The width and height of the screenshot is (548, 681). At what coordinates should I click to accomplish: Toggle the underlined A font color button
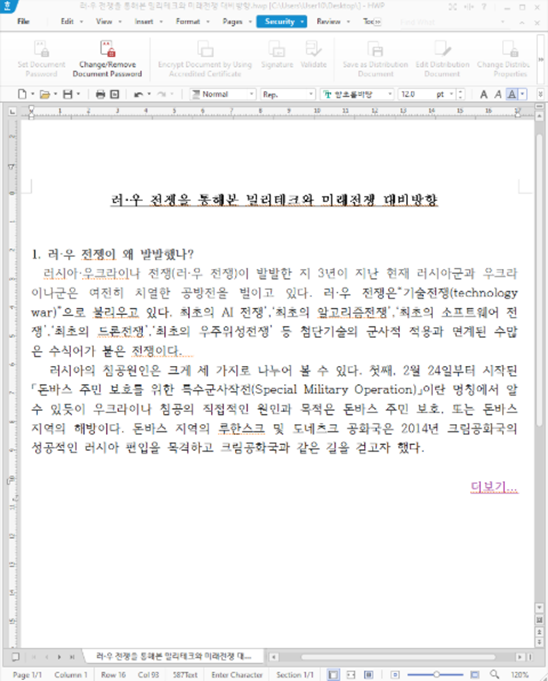pos(512,94)
